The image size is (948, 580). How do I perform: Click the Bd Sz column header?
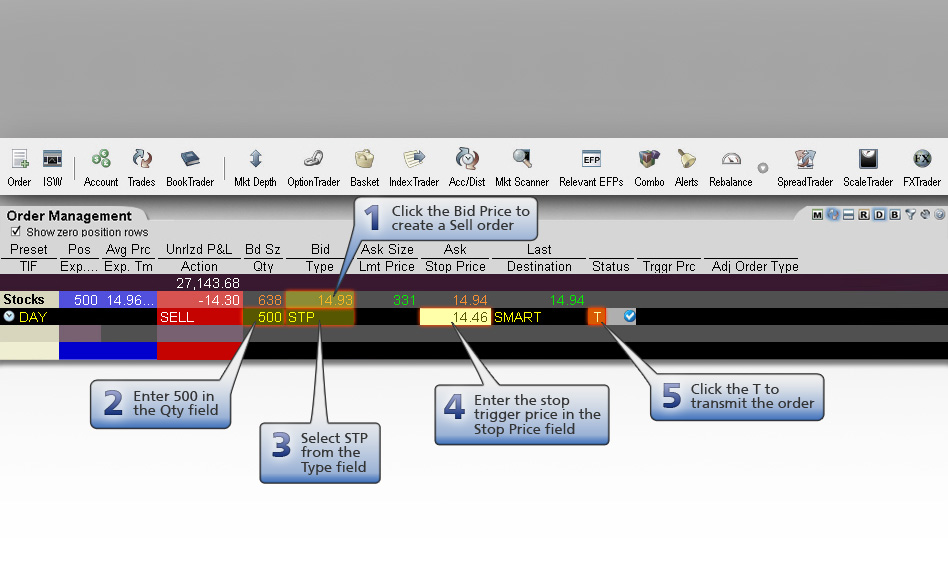tap(262, 249)
